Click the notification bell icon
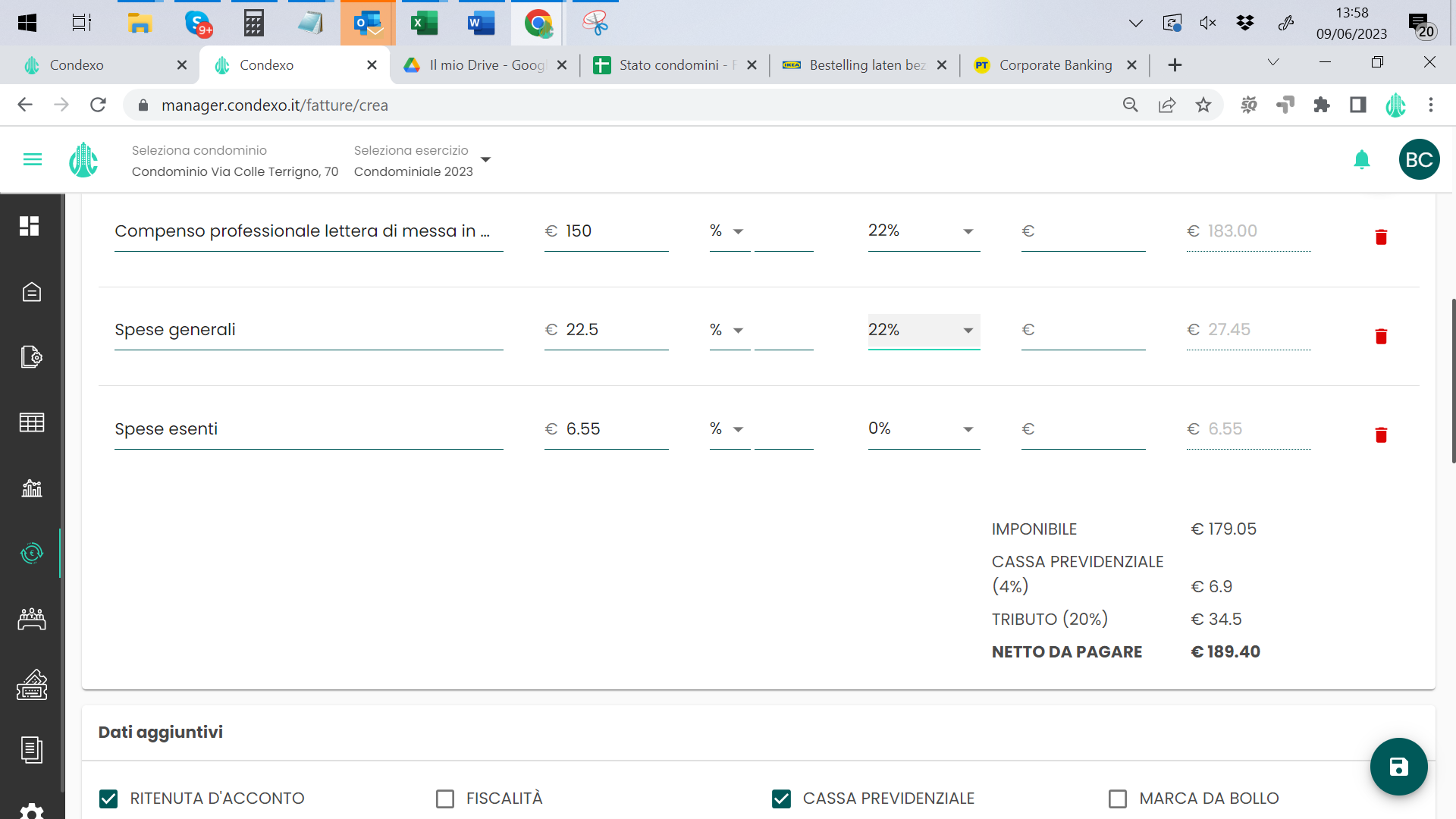 (1362, 159)
